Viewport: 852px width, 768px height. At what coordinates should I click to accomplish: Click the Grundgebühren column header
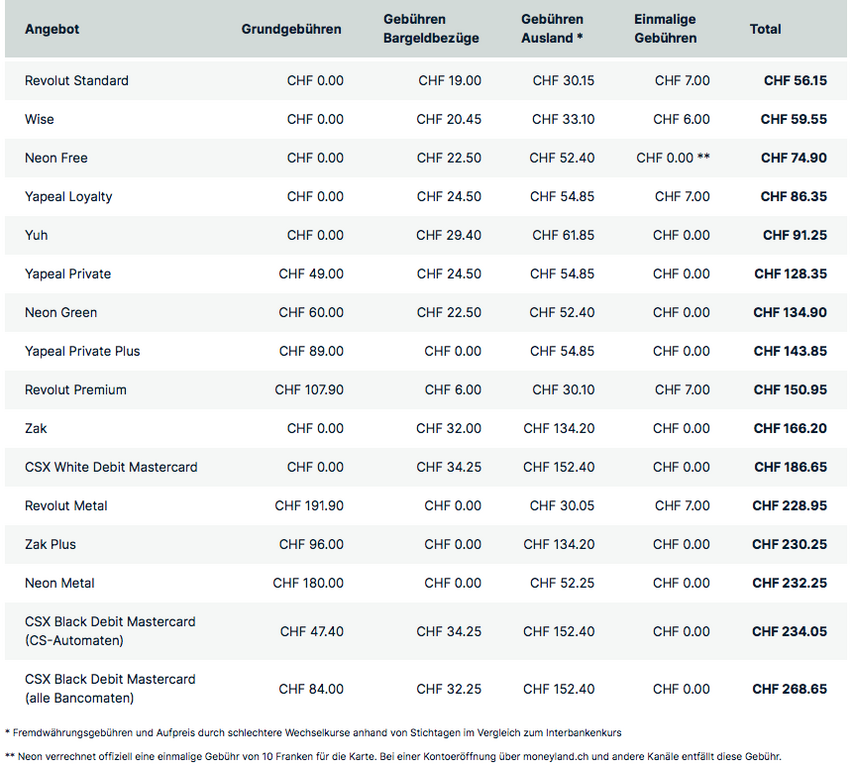coord(291,29)
